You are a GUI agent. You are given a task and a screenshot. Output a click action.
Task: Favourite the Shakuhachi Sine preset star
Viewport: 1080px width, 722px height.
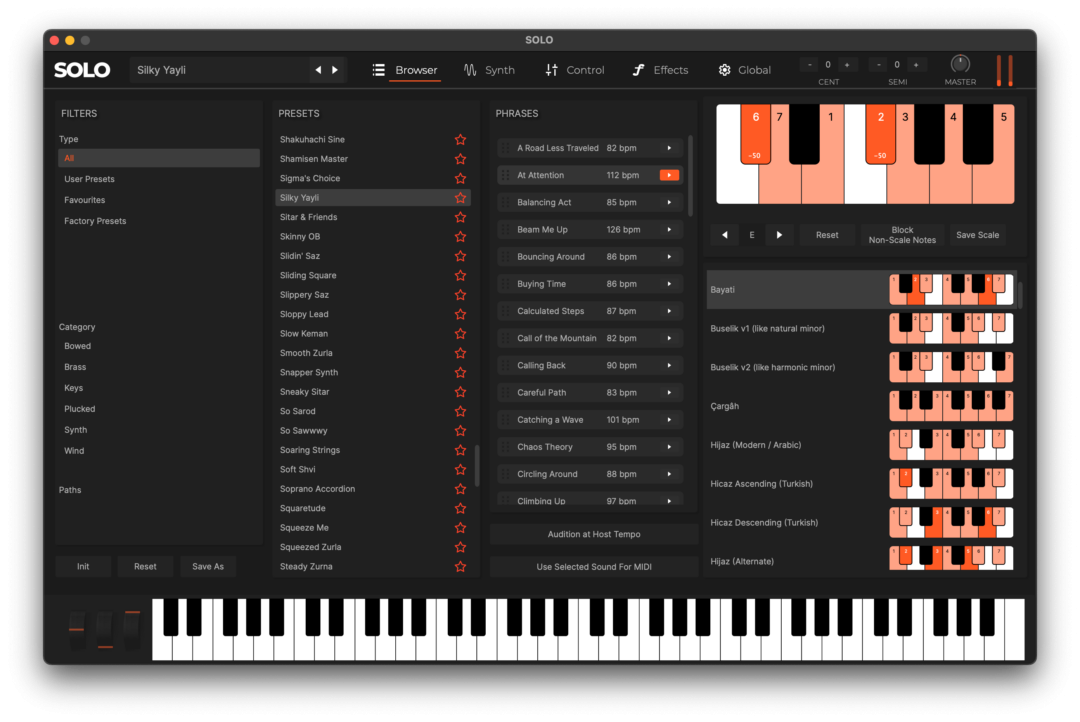coord(460,140)
